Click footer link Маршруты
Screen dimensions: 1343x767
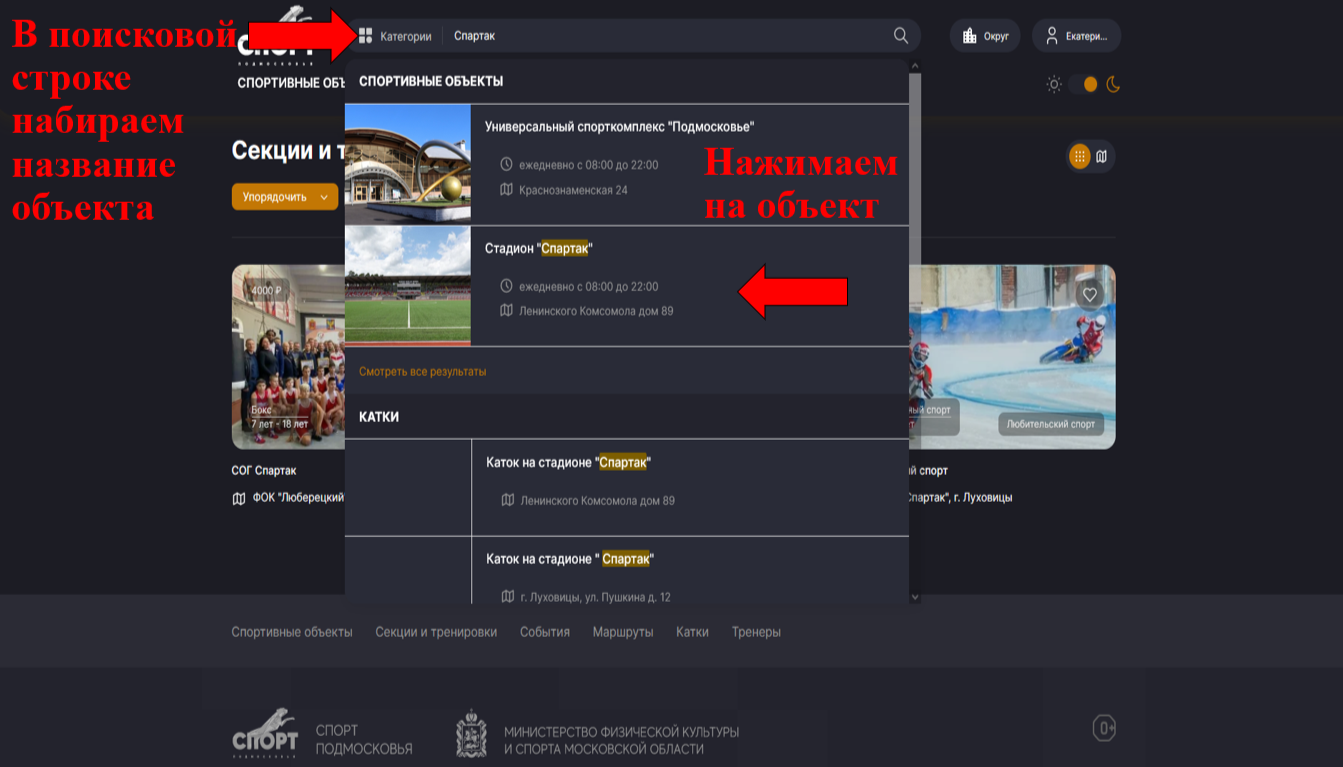(x=623, y=632)
